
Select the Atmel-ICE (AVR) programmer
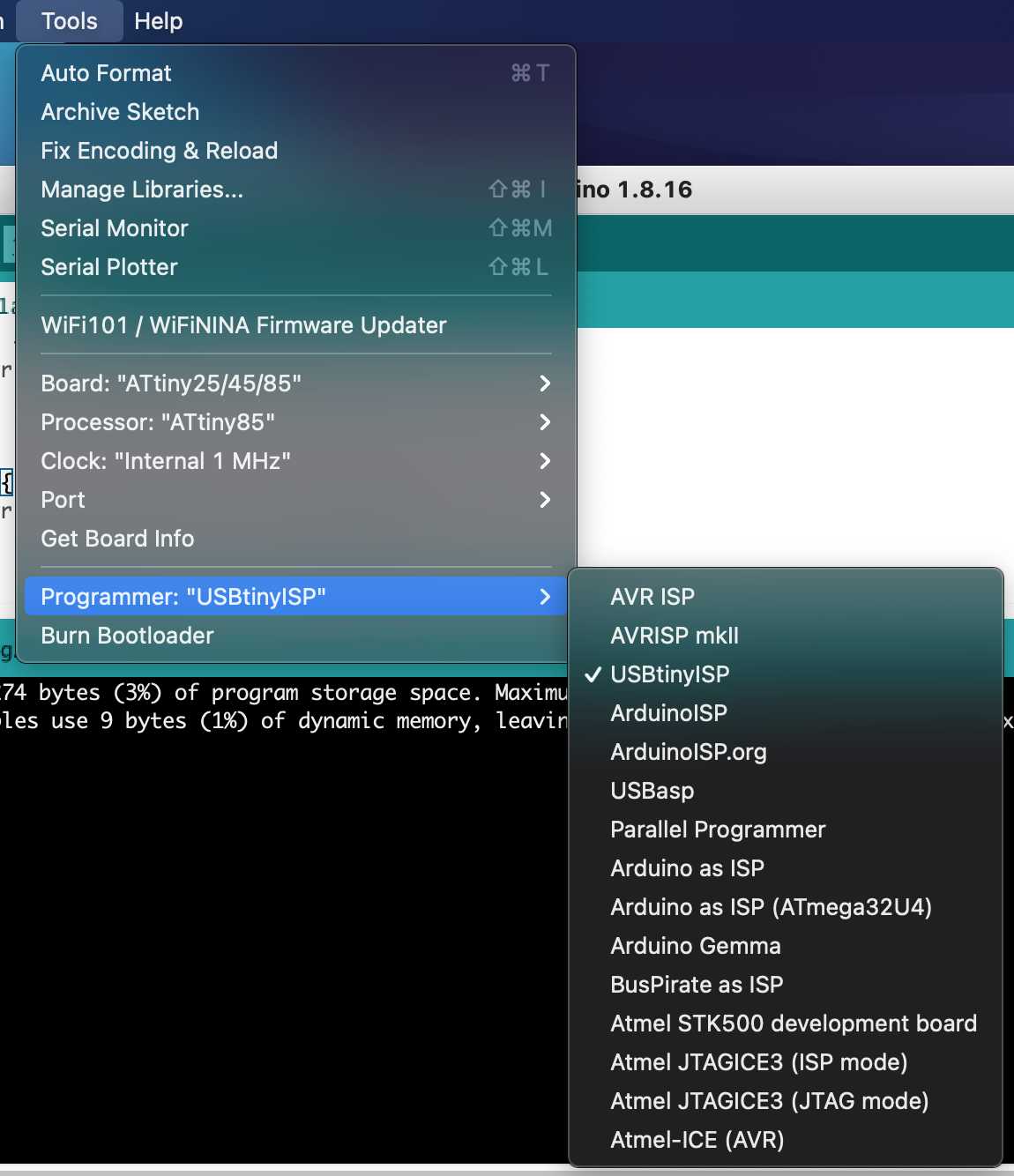[x=786, y=1140]
